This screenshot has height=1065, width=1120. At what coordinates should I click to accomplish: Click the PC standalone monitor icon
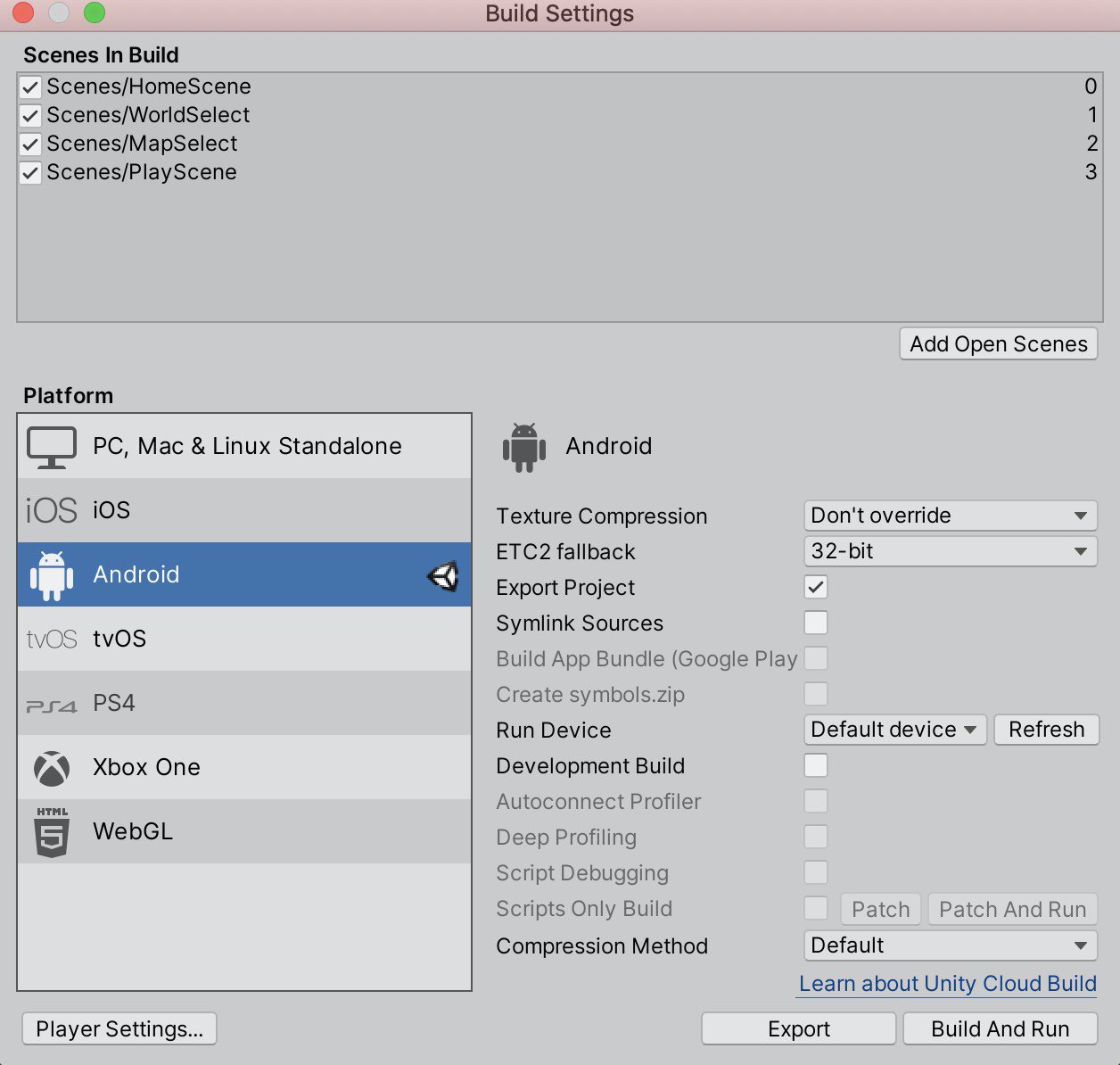click(x=52, y=447)
